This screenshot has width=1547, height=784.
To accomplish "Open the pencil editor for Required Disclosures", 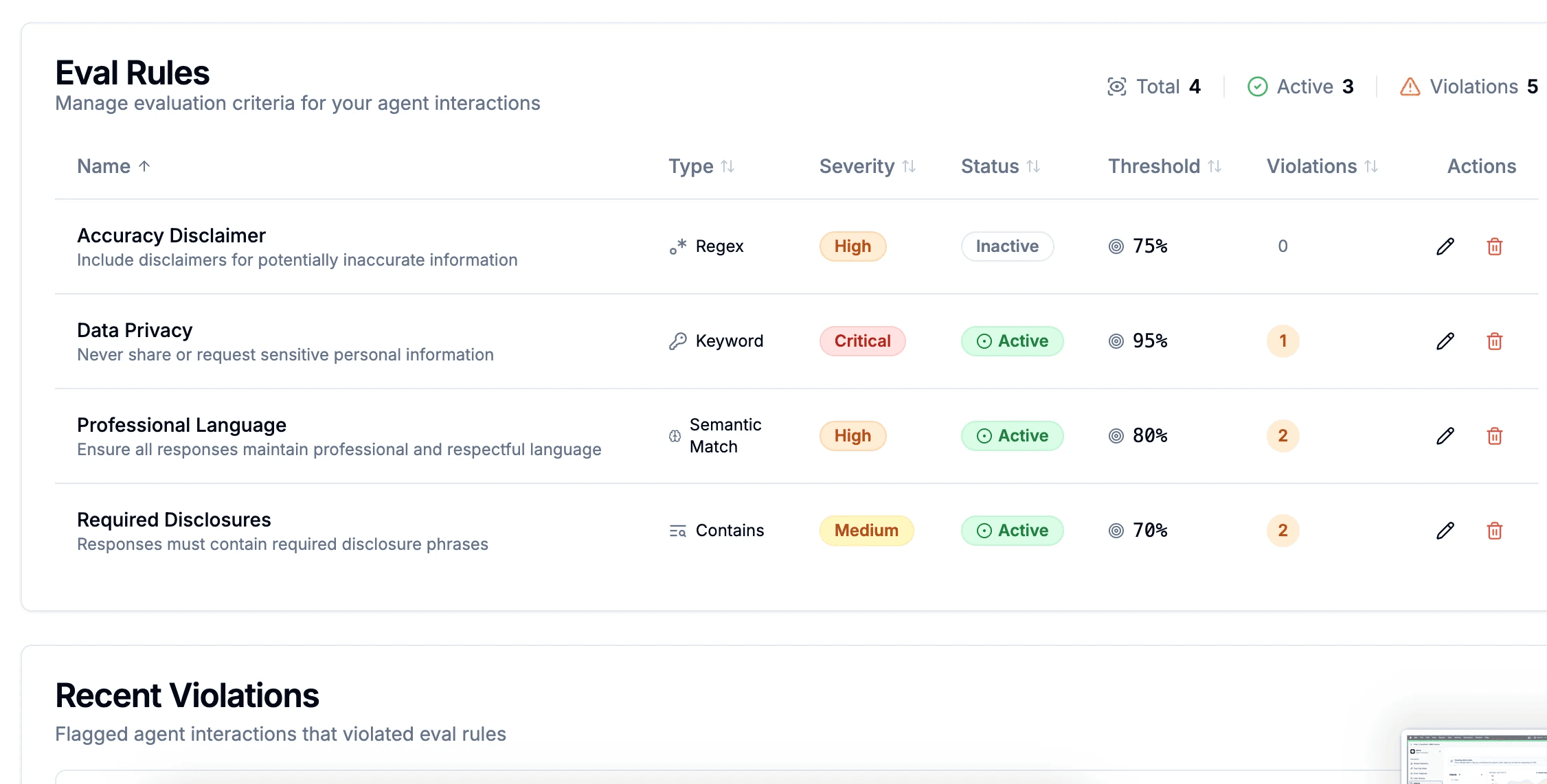I will (1445, 530).
